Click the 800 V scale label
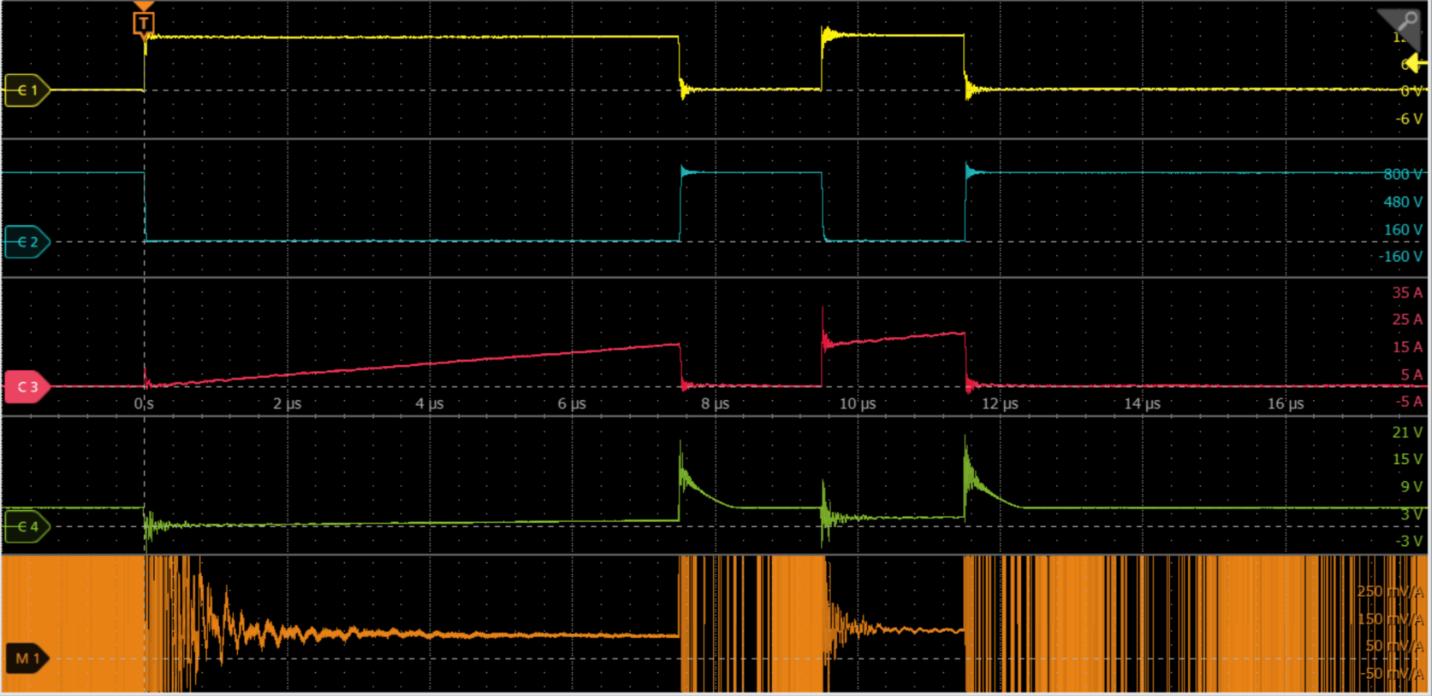 pyautogui.click(x=1402, y=174)
